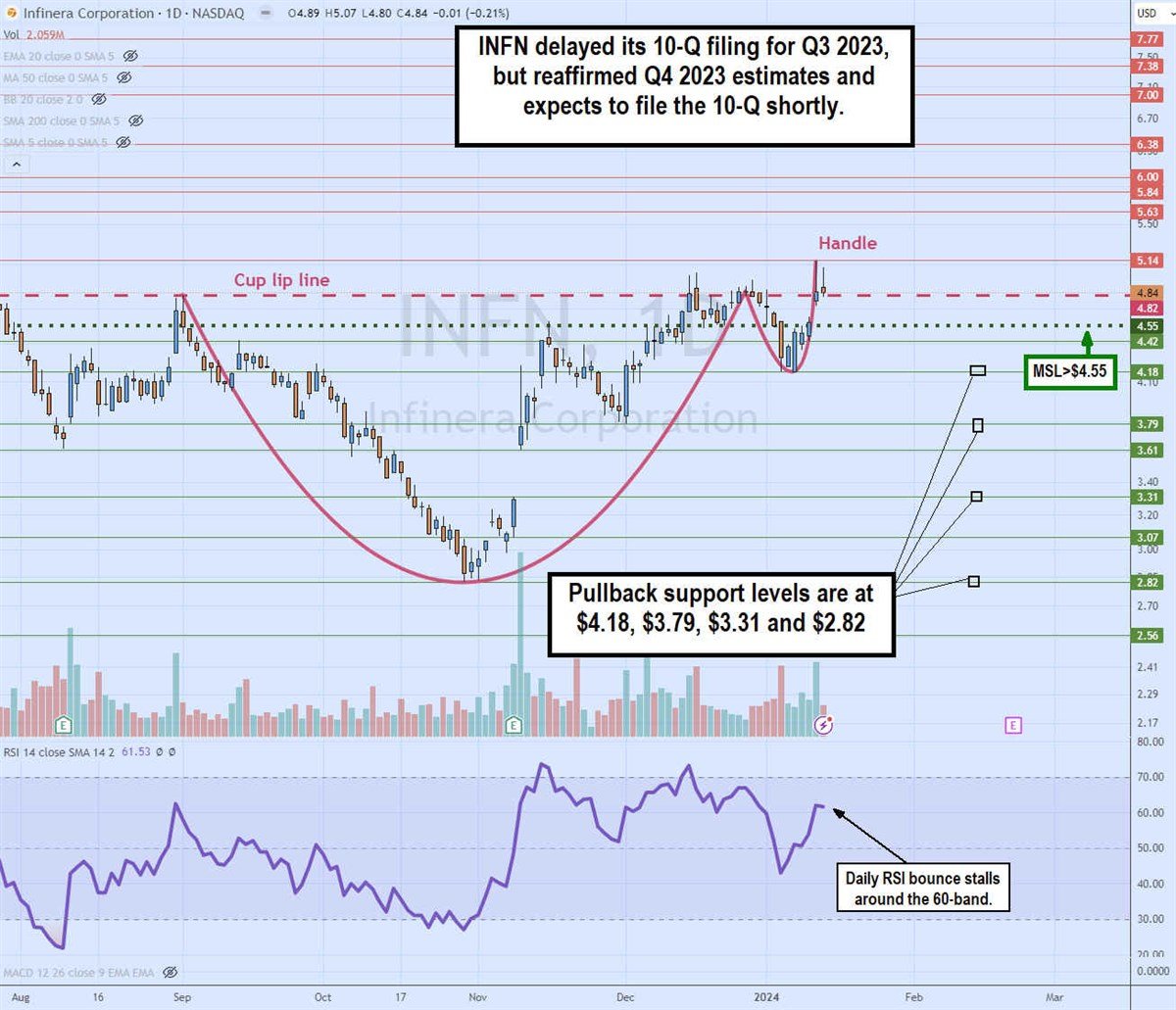This screenshot has width=1176, height=1010.
Task: Click the 4.18 support price label
Action: (x=1147, y=372)
